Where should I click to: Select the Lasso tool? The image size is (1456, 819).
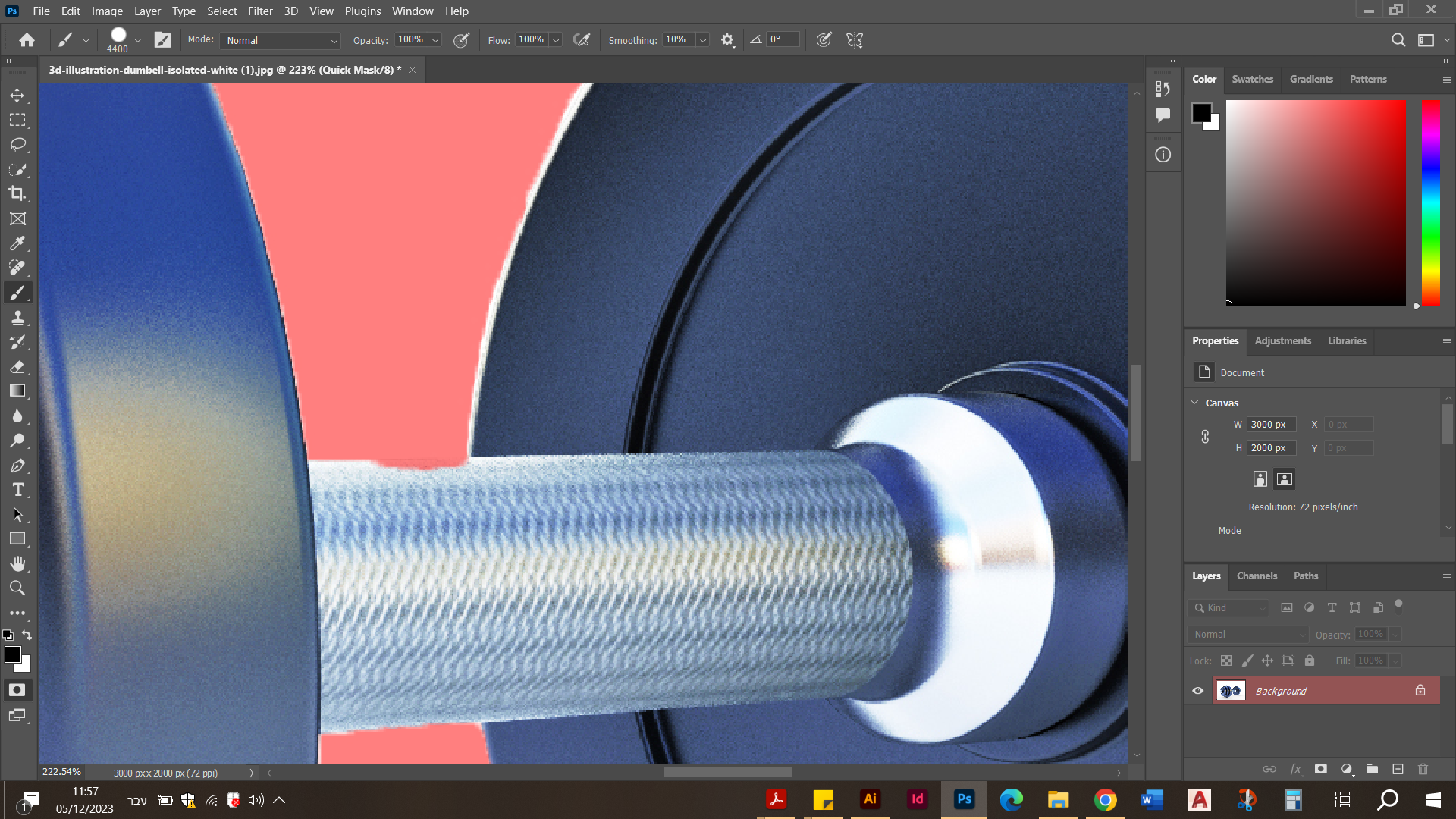pyautogui.click(x=17, y=144)
